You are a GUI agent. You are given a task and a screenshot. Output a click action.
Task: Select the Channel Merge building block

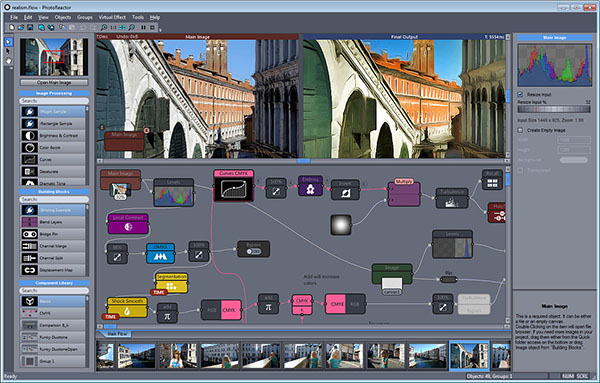point(53,246)
